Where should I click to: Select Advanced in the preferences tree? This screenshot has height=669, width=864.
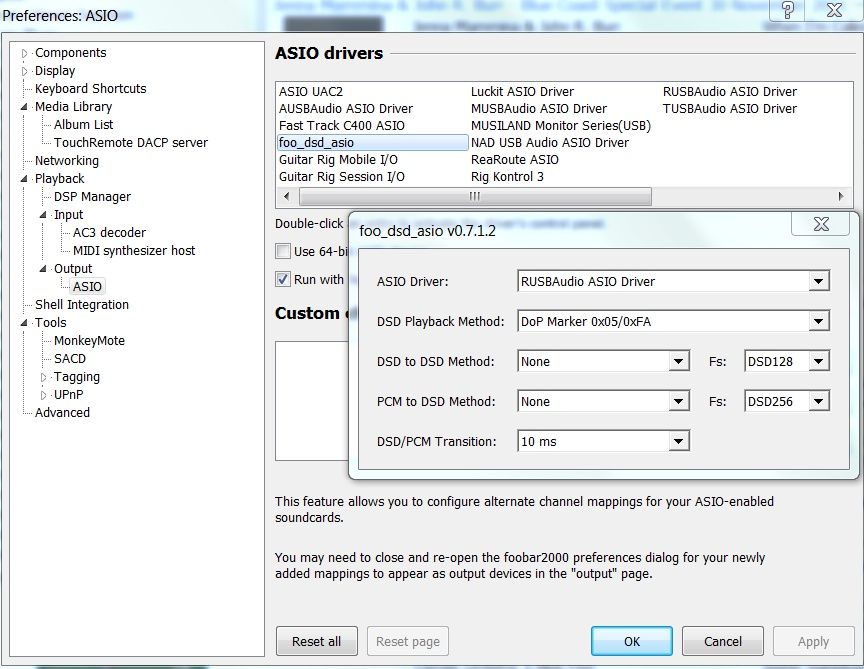[62, 413]
